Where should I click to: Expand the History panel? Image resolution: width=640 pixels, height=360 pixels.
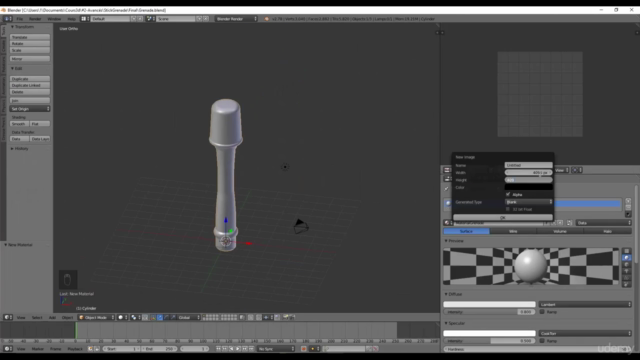tap(20, 149)
